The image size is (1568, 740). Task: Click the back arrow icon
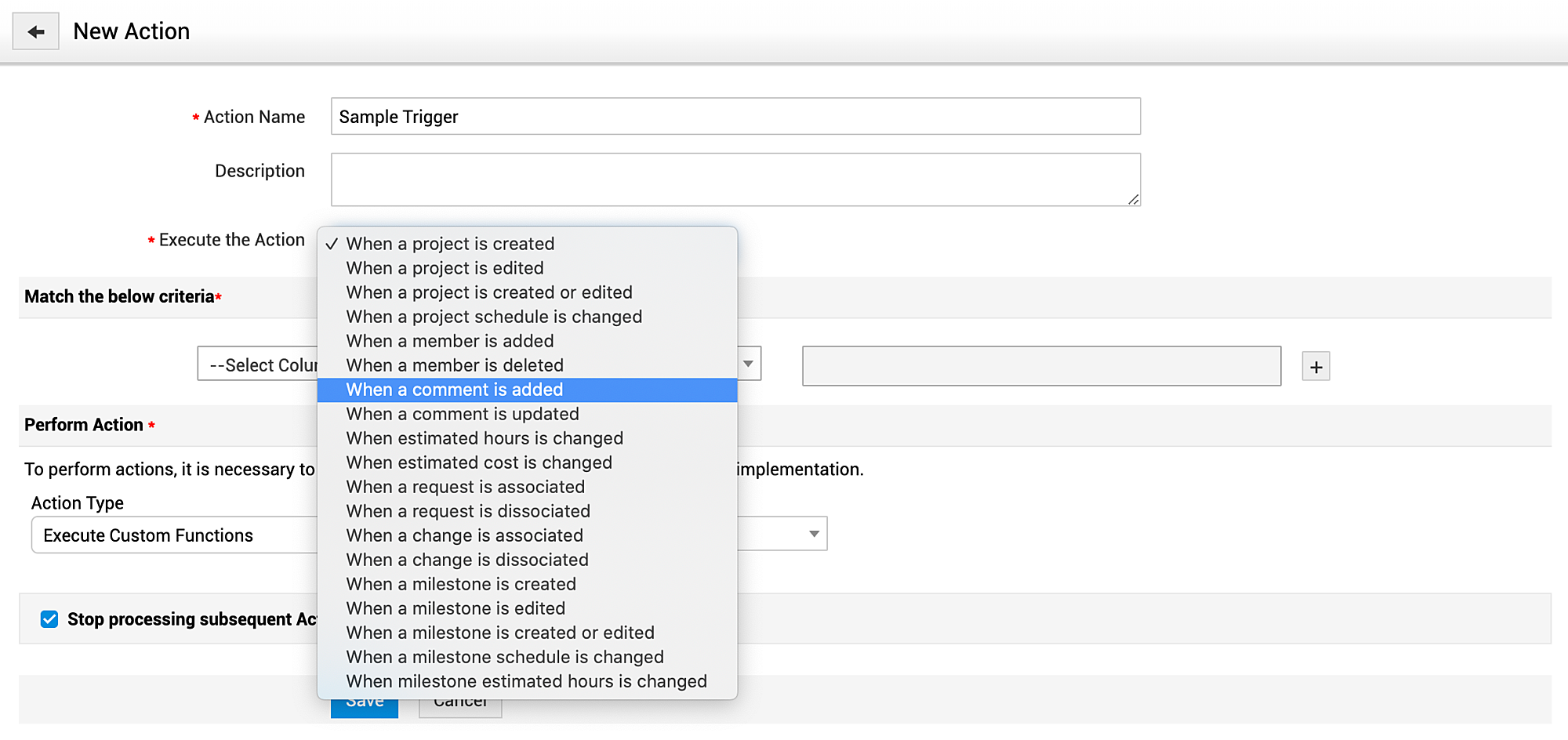pos(36,32)
